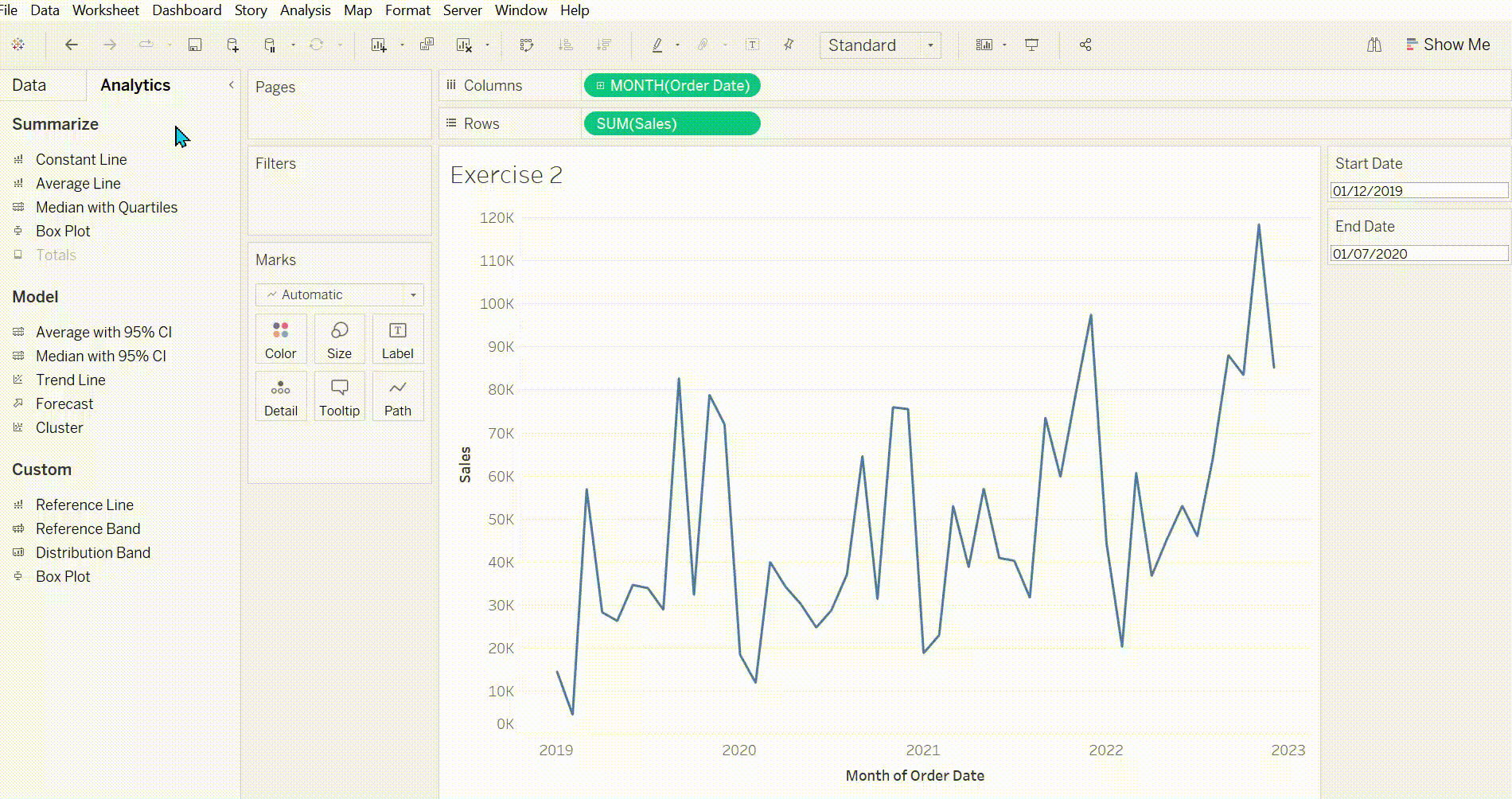The height and width of the screenshot is (799, 1512).
Task: Open the Format menu
Action: coord(407,10)
